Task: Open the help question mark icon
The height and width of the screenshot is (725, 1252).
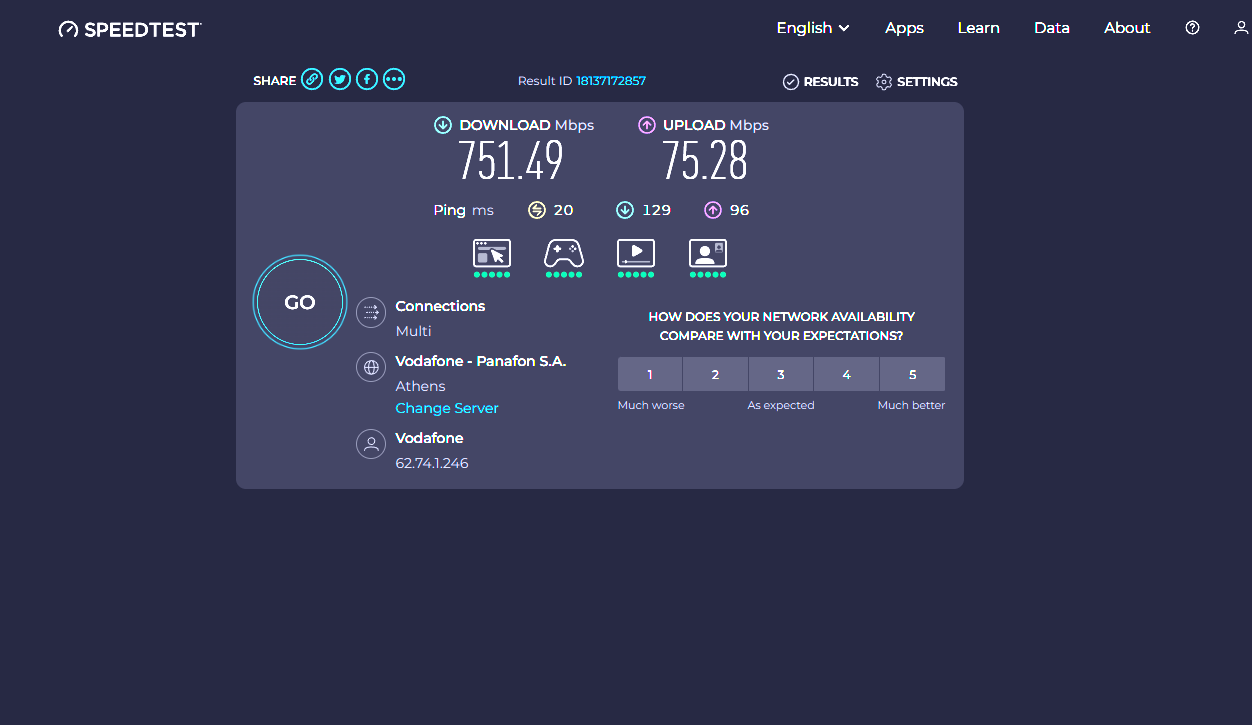Action: 1192,28
